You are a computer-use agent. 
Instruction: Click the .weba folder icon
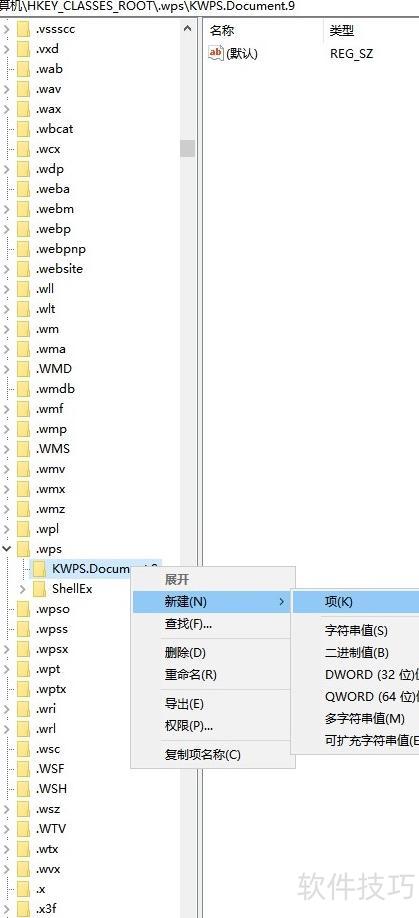[23, 189]
